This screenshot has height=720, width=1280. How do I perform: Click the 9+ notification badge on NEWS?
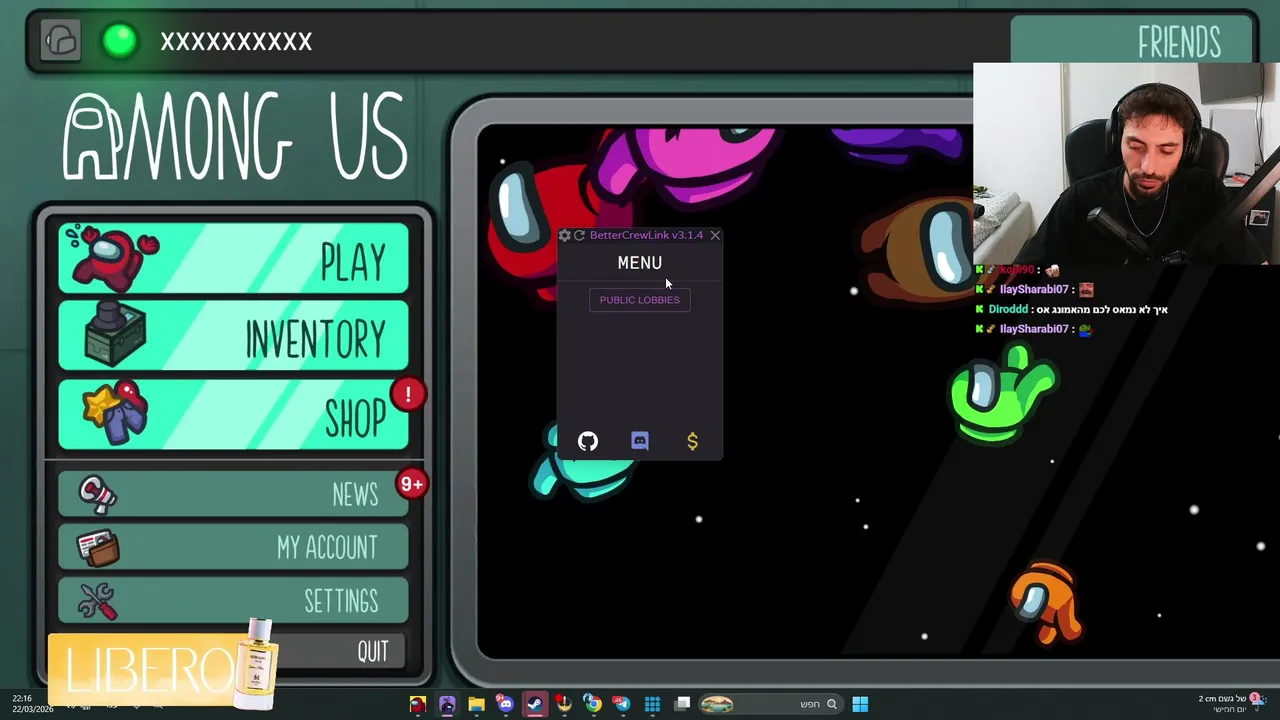click(412, 484)
